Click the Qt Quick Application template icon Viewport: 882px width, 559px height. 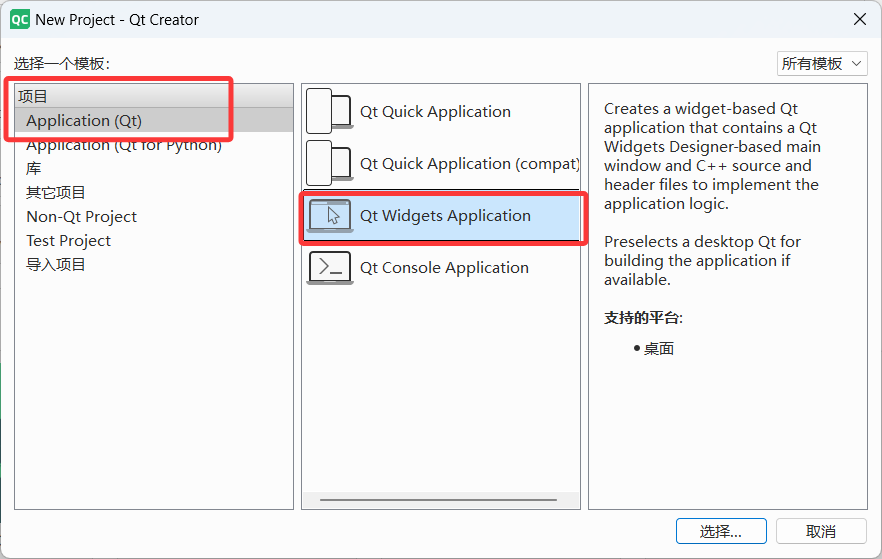[330, 111]
